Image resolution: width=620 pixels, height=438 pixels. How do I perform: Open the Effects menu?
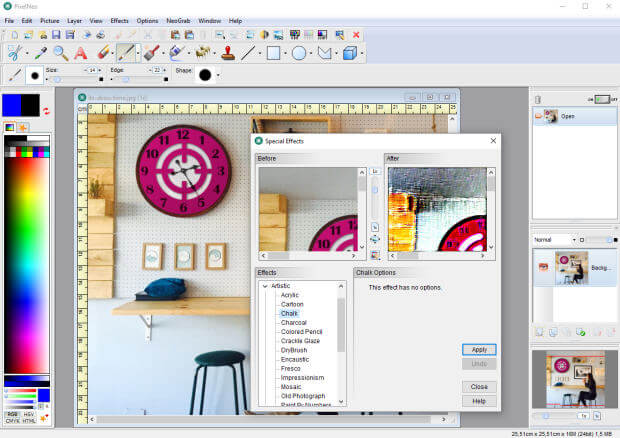click(x=119, y=21)
